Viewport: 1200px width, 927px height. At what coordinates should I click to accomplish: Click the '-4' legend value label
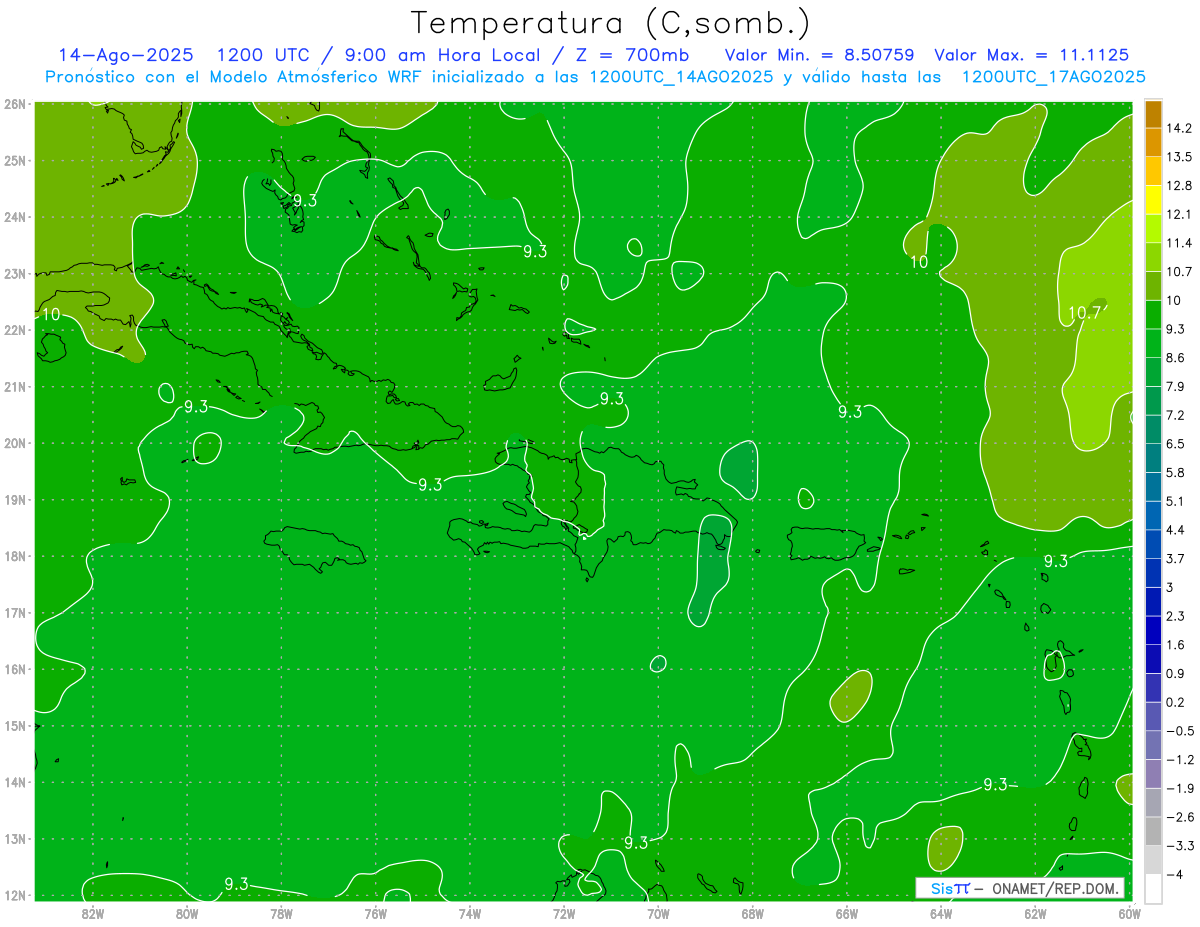point(1174,874)
